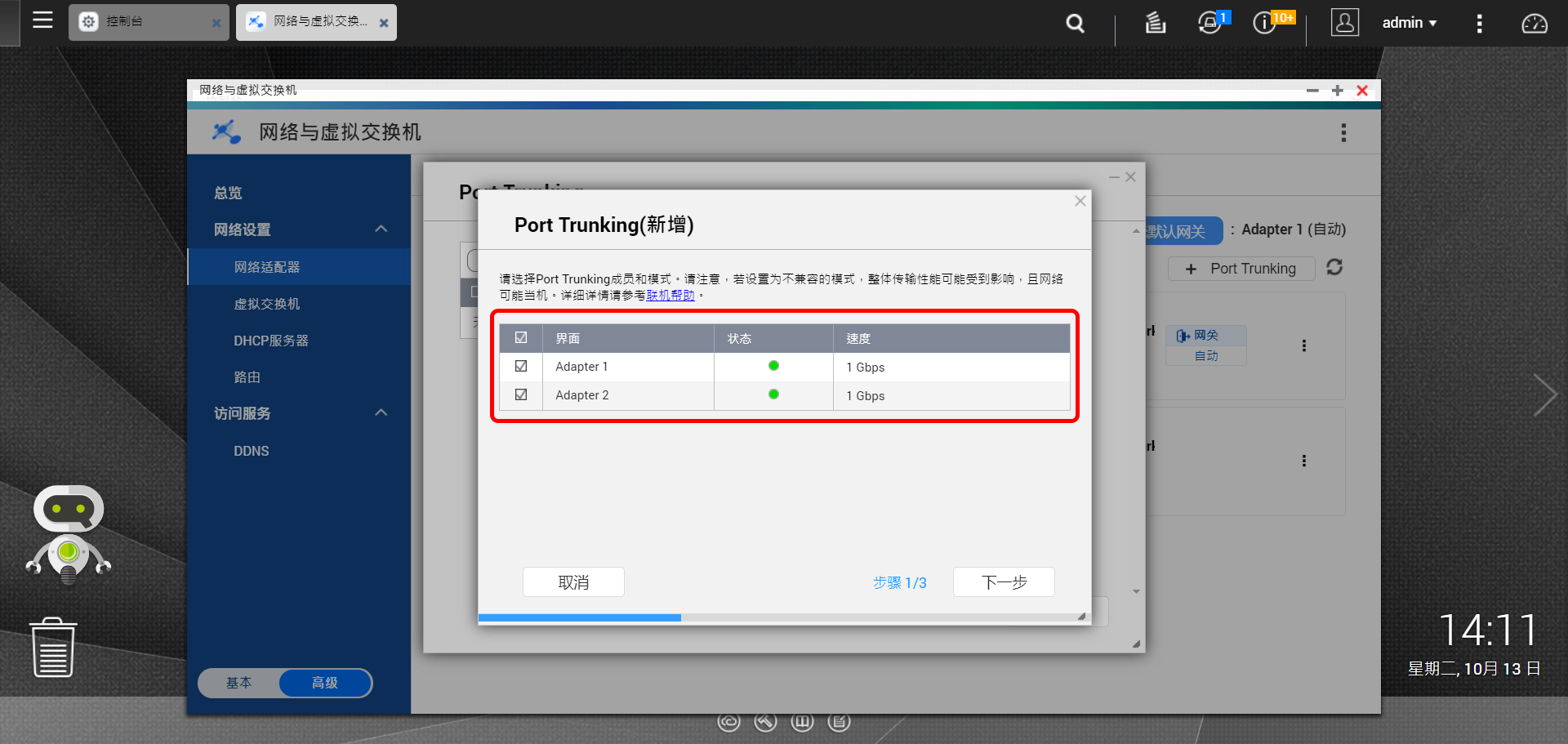This screenshot has height=744, width=1568.
Task: Uncheck the Adapter 2 checkbox
Action: pos(521,394)
